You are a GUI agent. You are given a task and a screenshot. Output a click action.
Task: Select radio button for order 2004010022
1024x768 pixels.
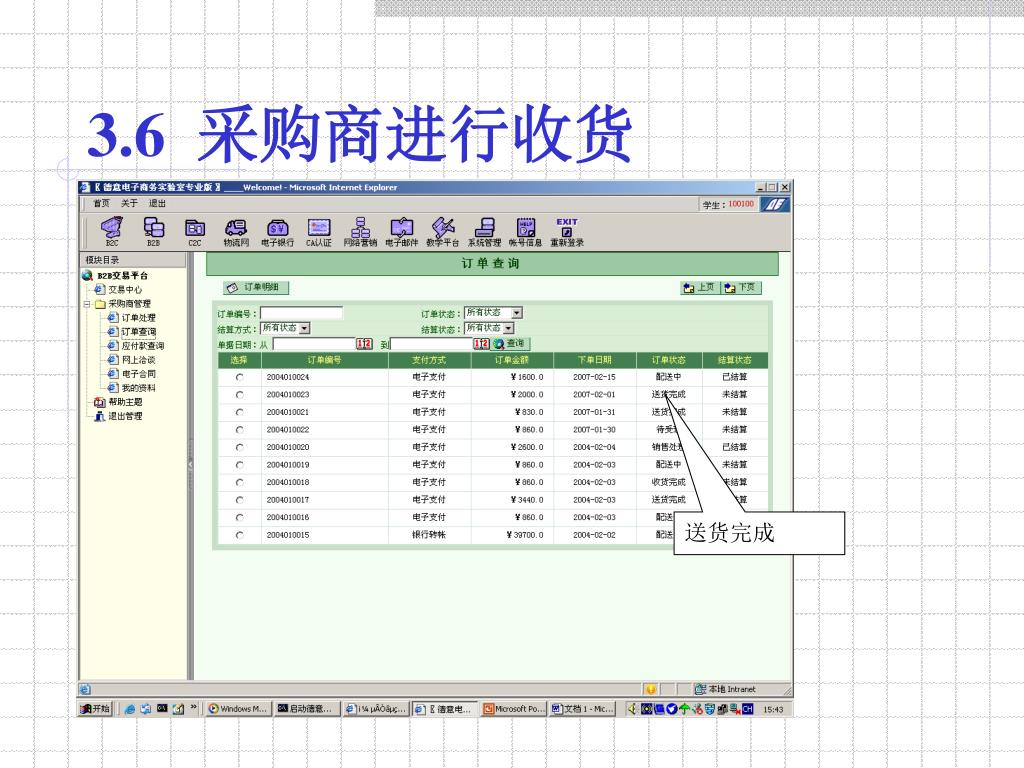tap(240, 430)
